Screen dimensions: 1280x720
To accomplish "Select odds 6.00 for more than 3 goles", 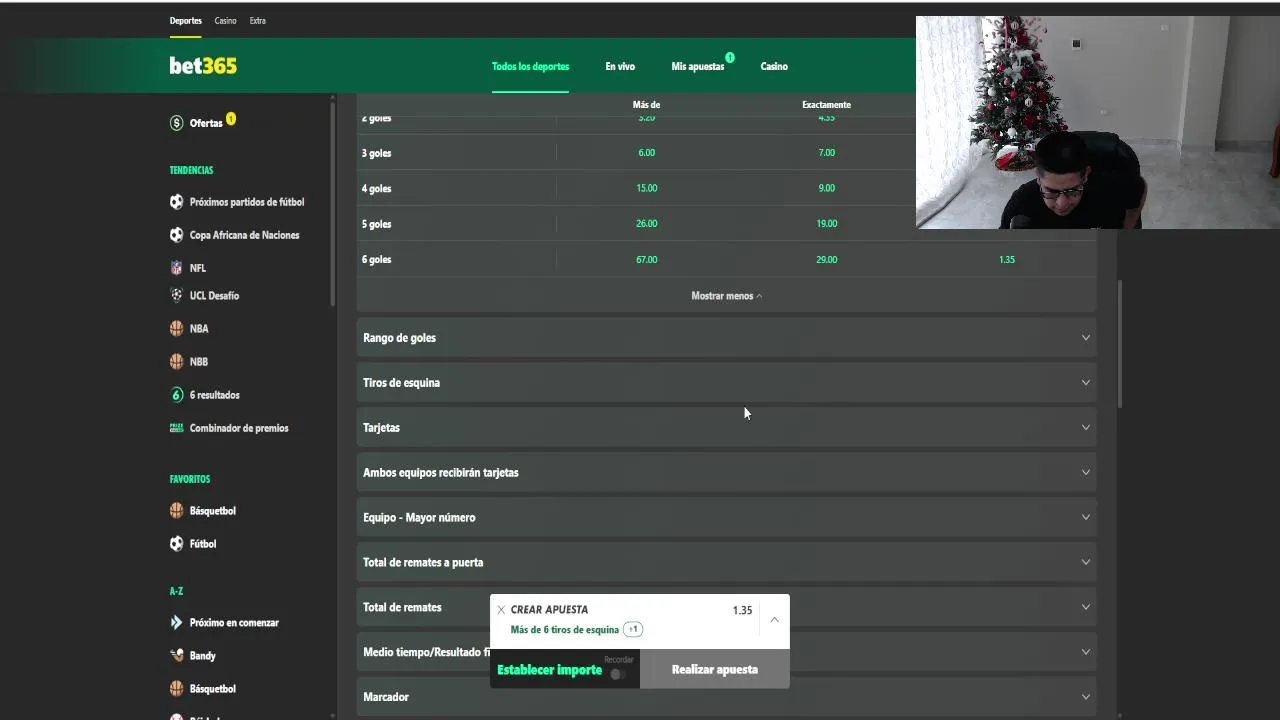I will click(x=647, y=153).
